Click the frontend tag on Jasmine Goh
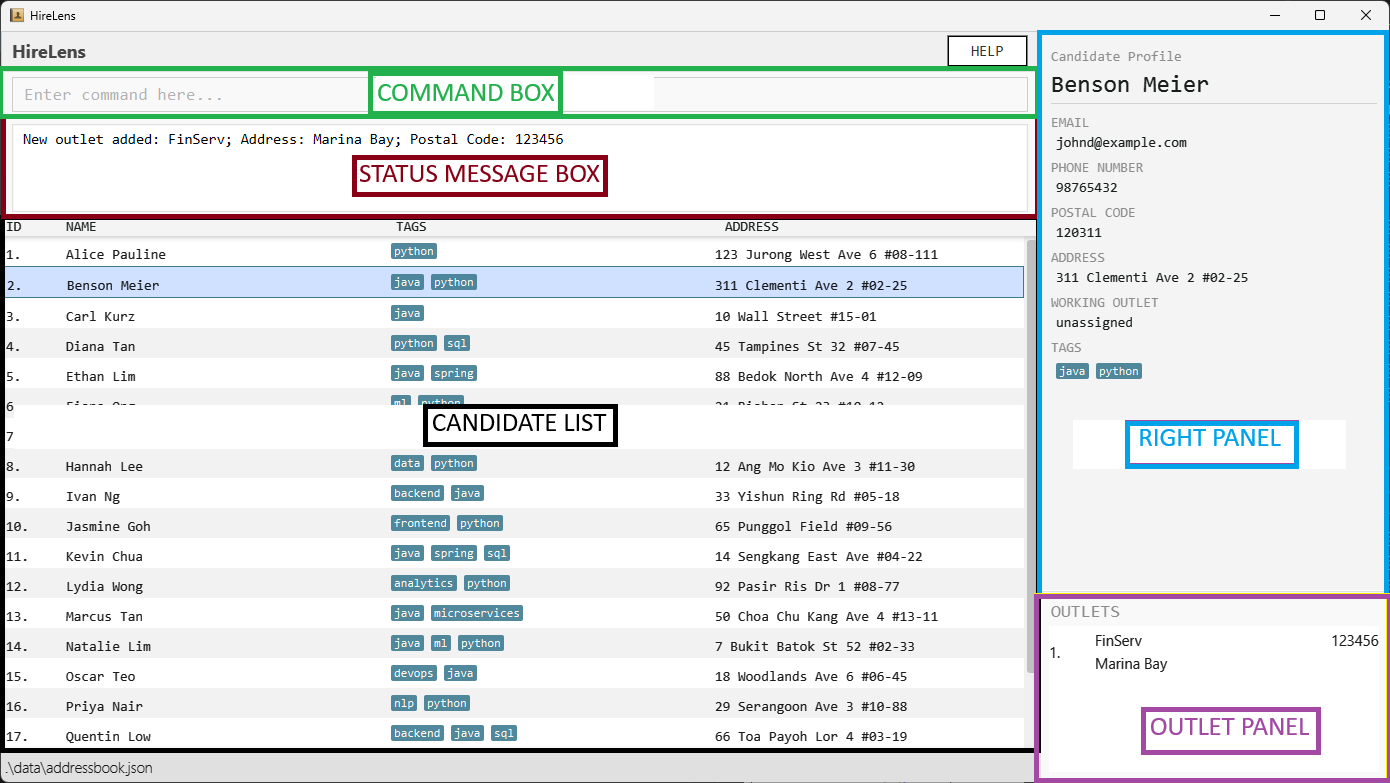Screen dimensions: 1390x783 point(421,523)
